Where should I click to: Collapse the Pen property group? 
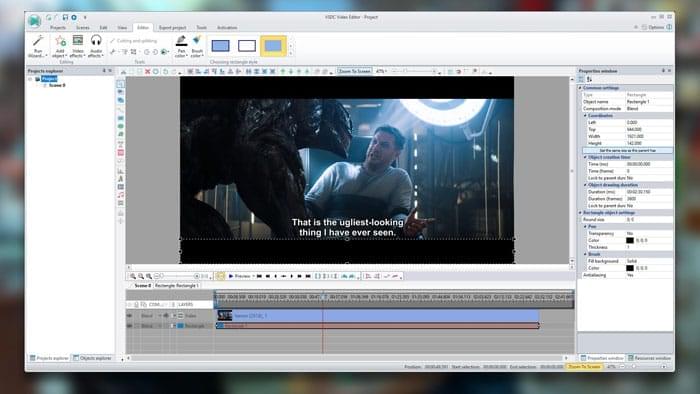[x=585, y=227]
